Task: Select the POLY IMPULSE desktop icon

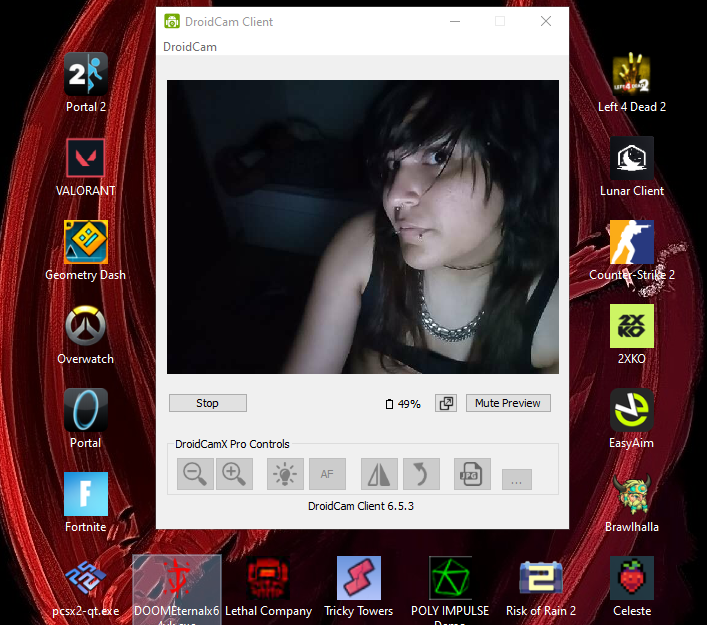Action: tap(450, 590)
